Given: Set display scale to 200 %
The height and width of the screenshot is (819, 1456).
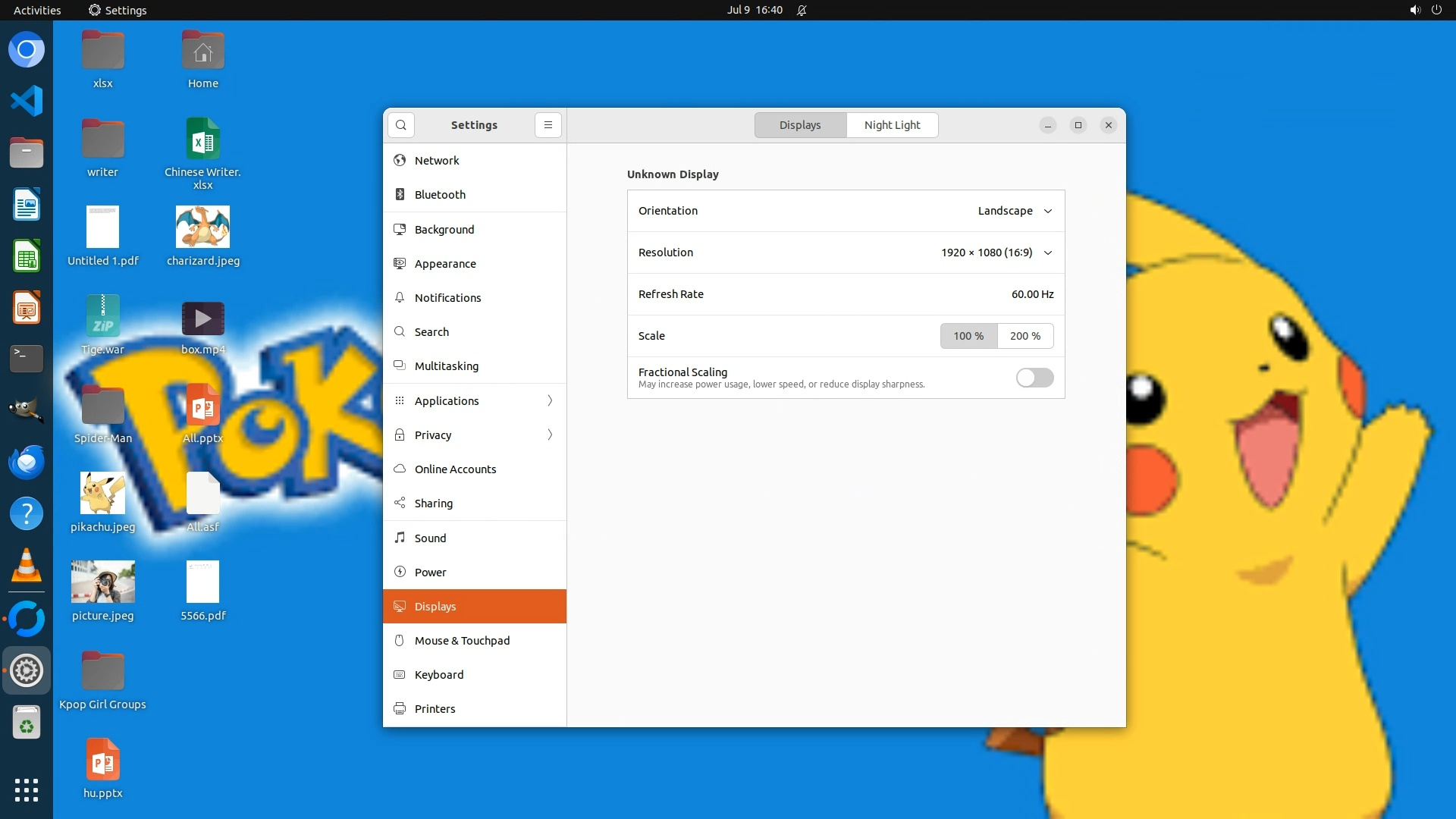Looking at the screenshot, I should (x=1025, y=336).
